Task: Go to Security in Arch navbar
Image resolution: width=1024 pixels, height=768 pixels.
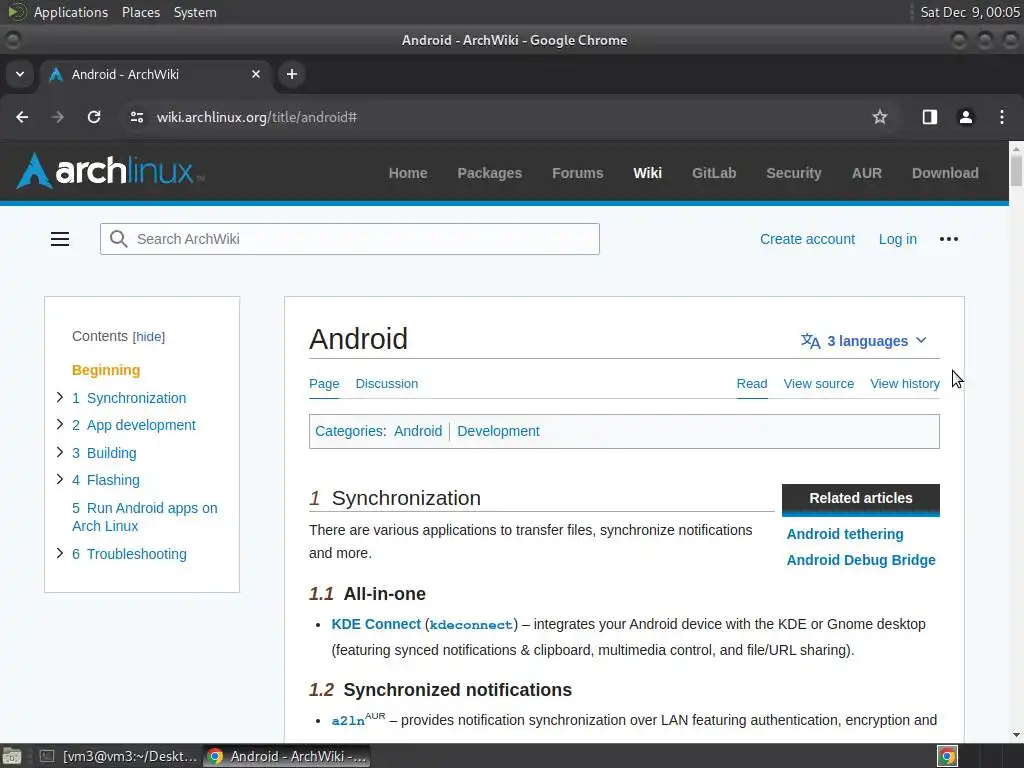Action: coord(794,173)
